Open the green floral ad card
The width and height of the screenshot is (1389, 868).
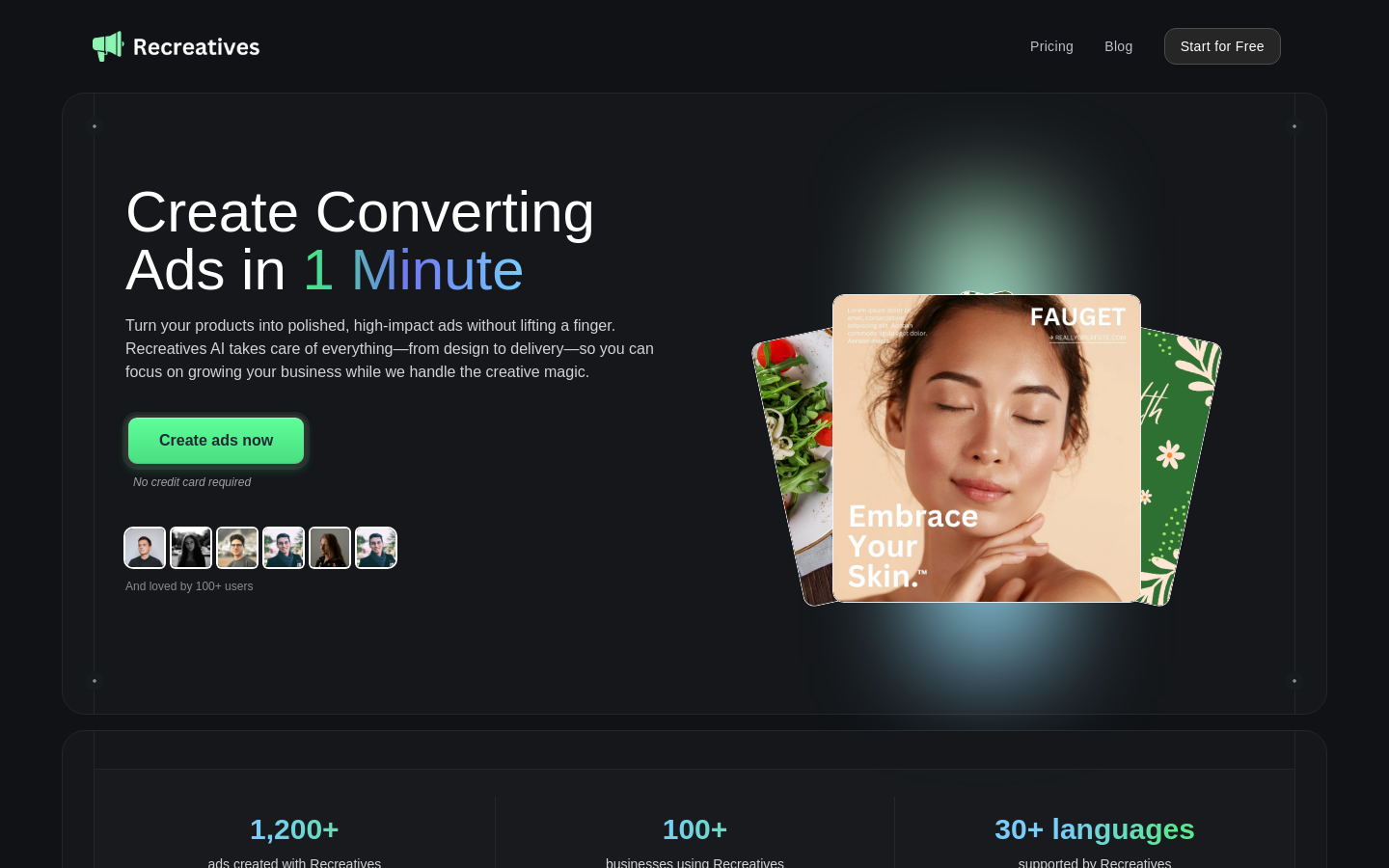coord(1179,468)
